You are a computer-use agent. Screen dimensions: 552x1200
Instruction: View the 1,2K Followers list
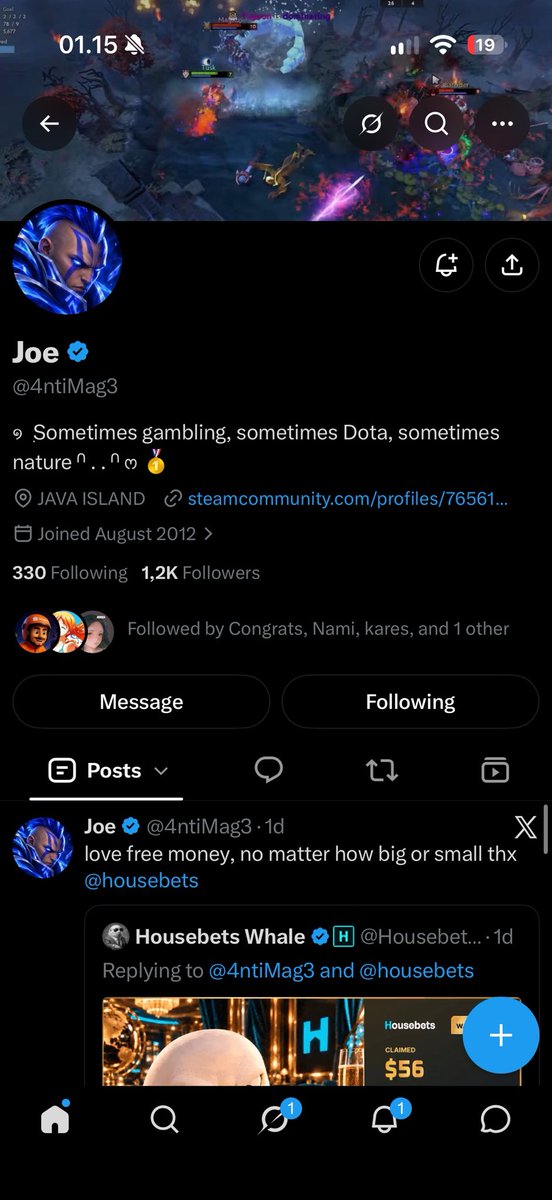[x=200, y=573]
